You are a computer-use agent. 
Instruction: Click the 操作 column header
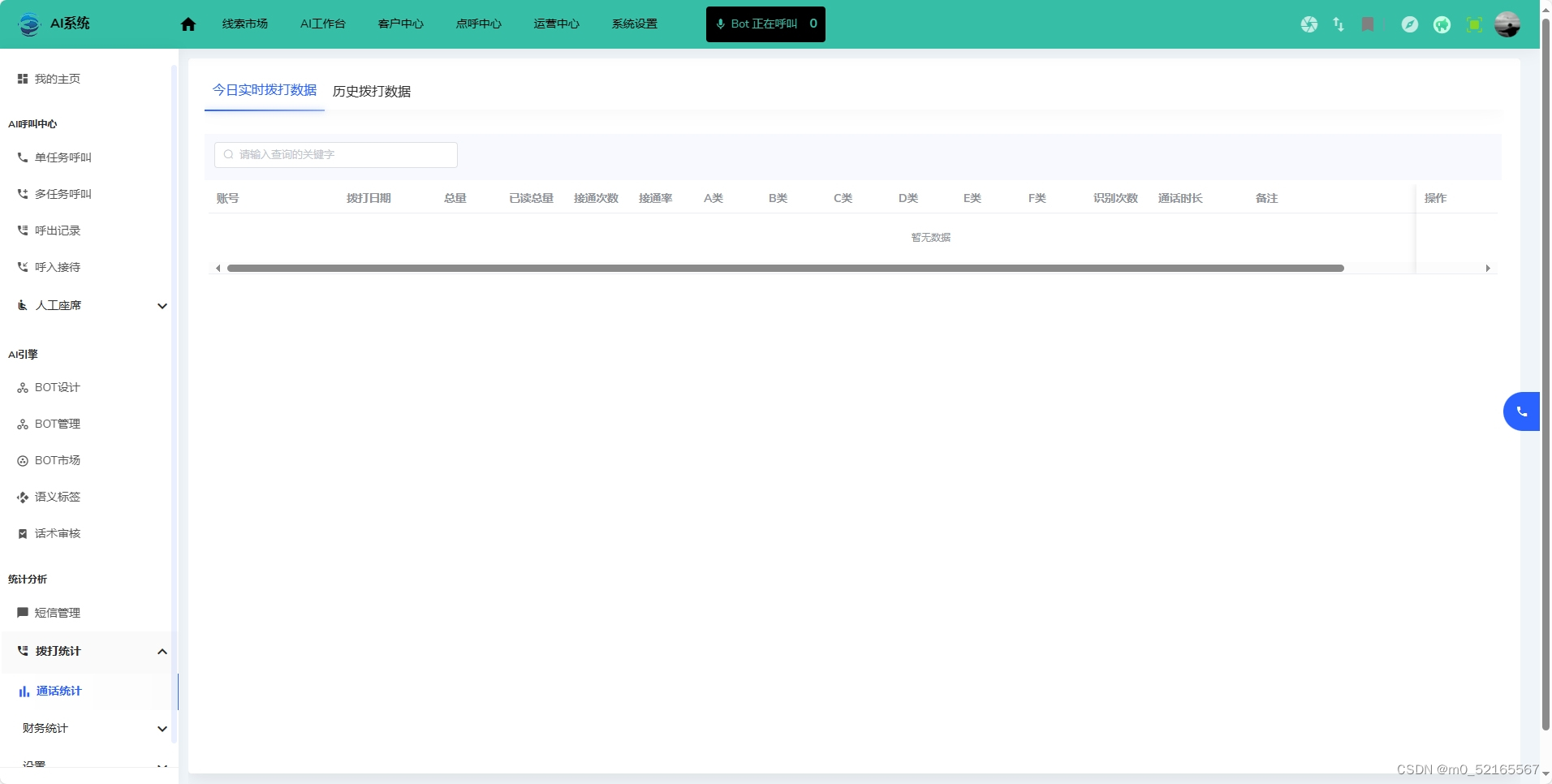click(1435, 198)
